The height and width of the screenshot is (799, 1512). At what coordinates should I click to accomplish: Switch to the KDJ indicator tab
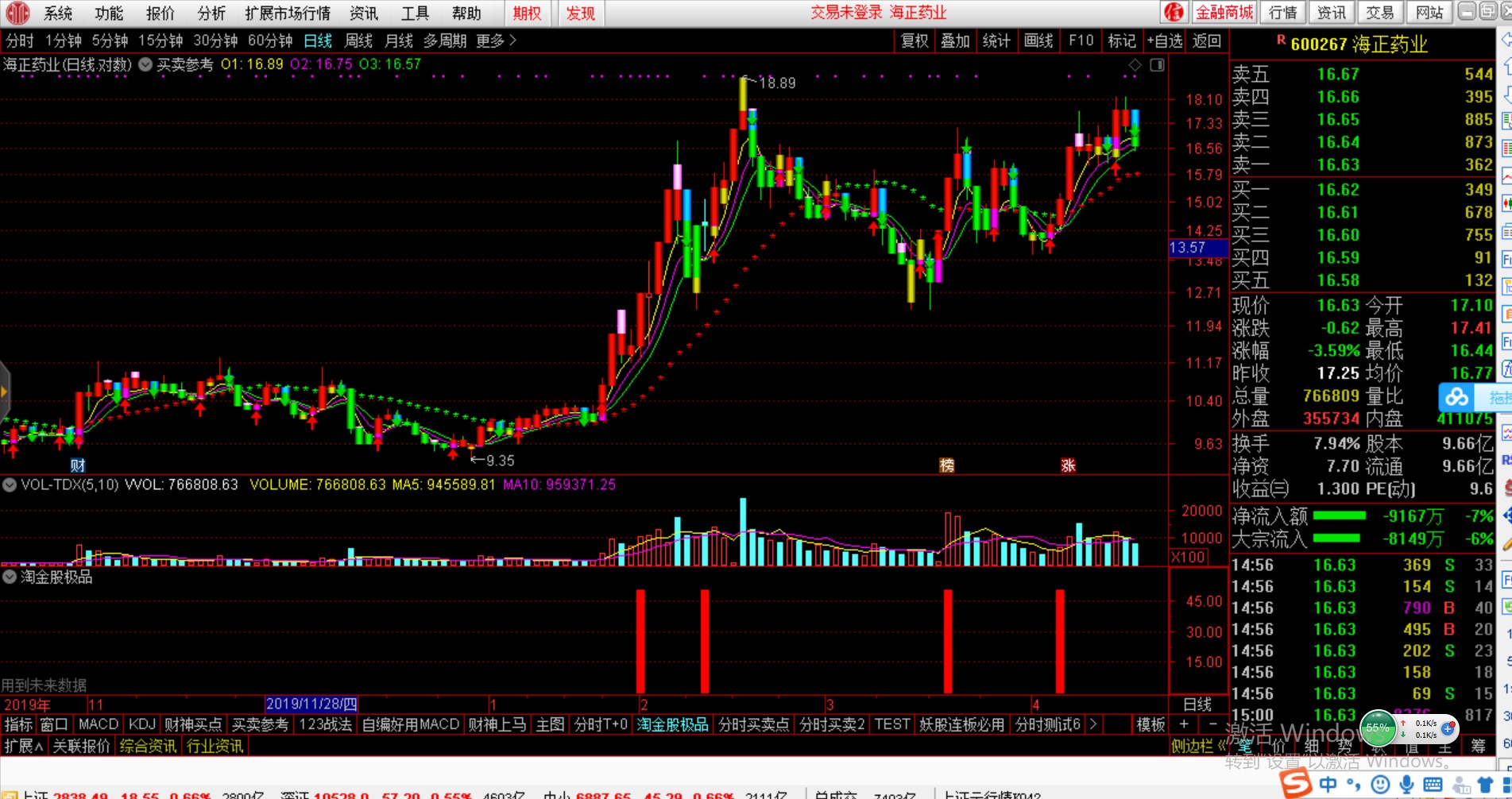tap(142, 724)
